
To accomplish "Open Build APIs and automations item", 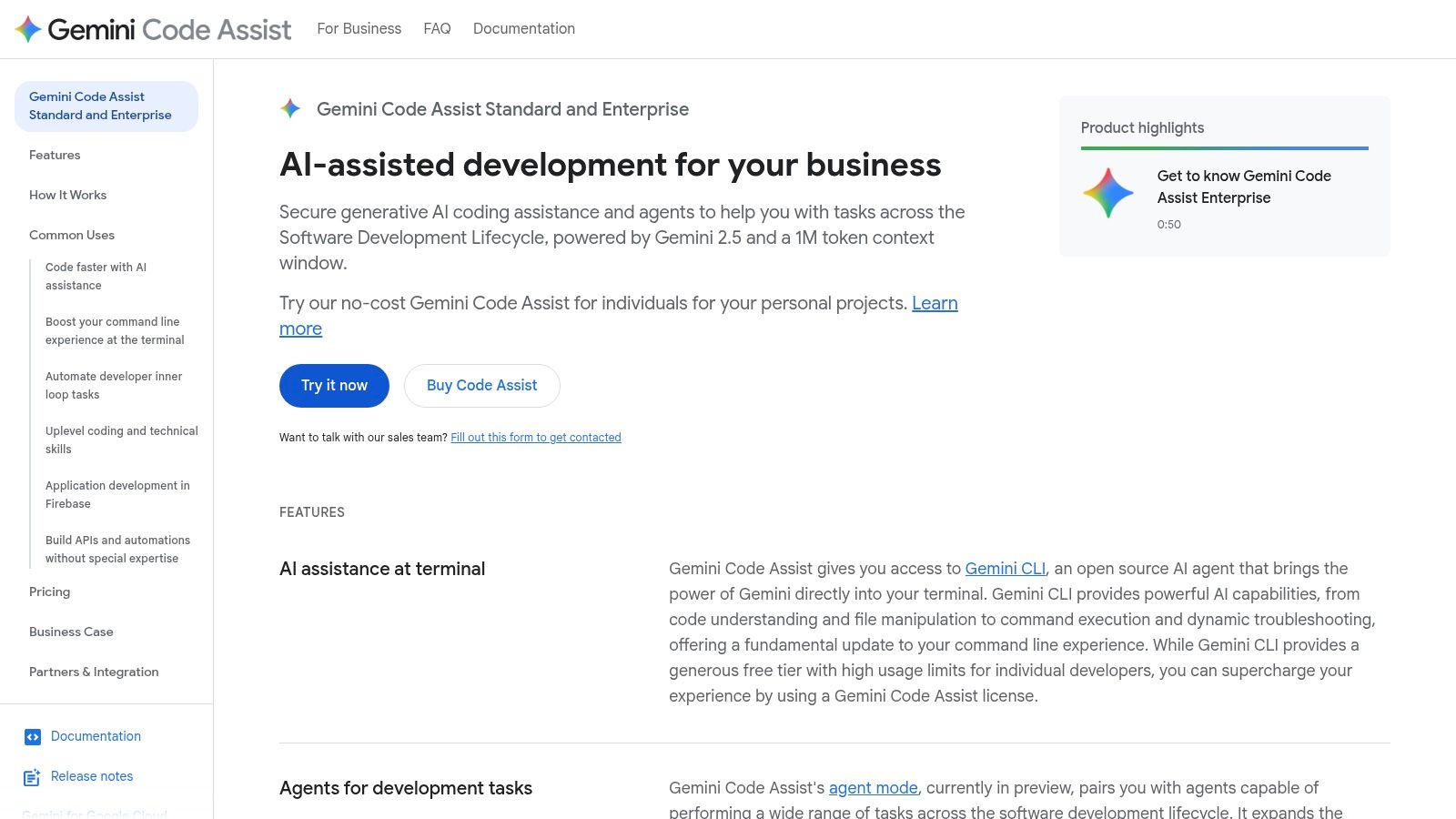I will click(117, 550).
